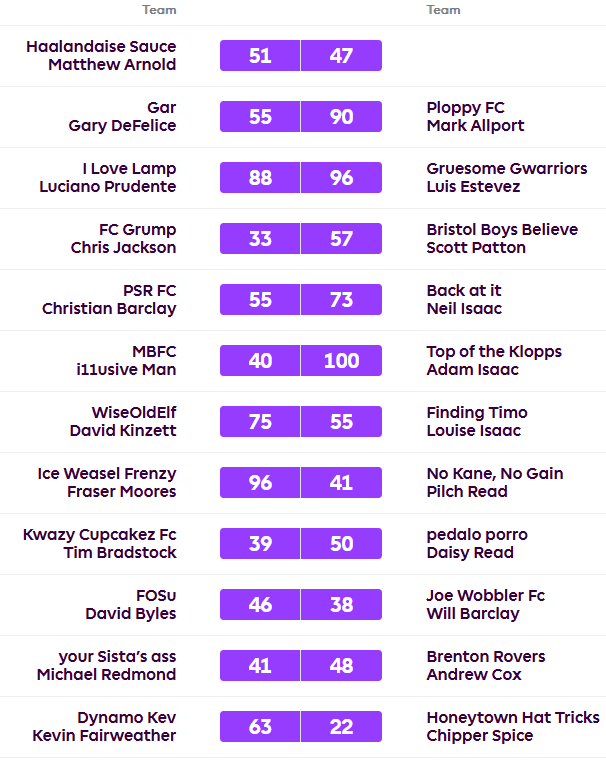606x761 pixels.
Task: Open Bristol Boys Believe team link
Action: pos(501,229)
